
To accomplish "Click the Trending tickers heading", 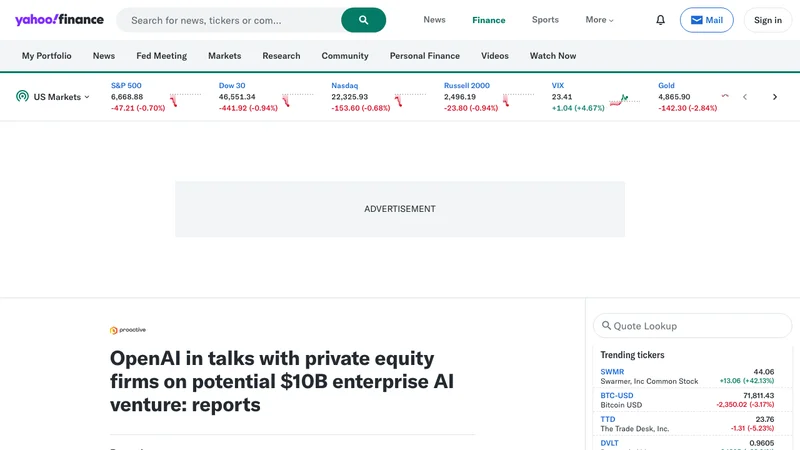I will [x=632, y=355].
